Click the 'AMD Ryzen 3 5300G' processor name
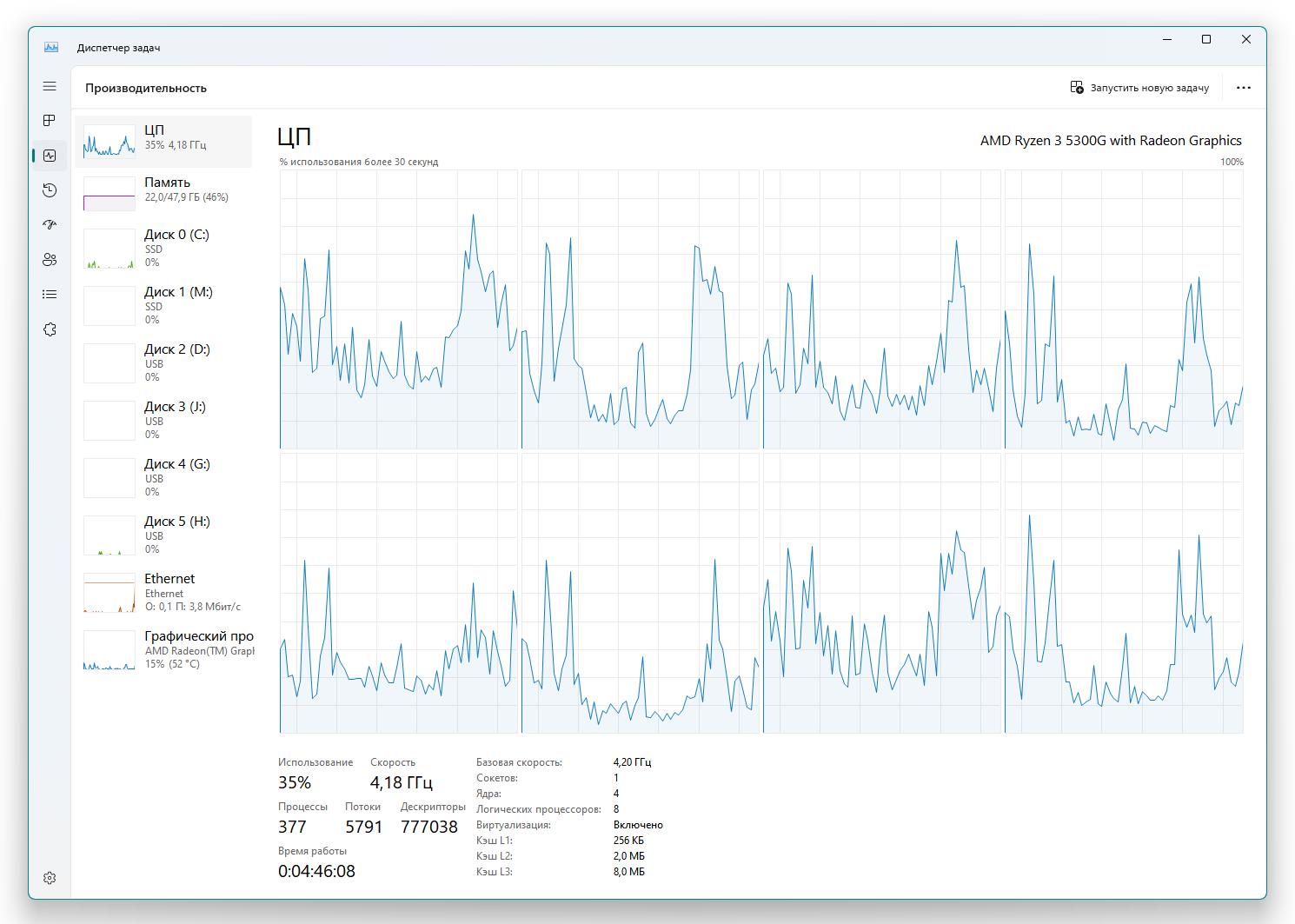The image size is (1295, 924). point(1111,140)
